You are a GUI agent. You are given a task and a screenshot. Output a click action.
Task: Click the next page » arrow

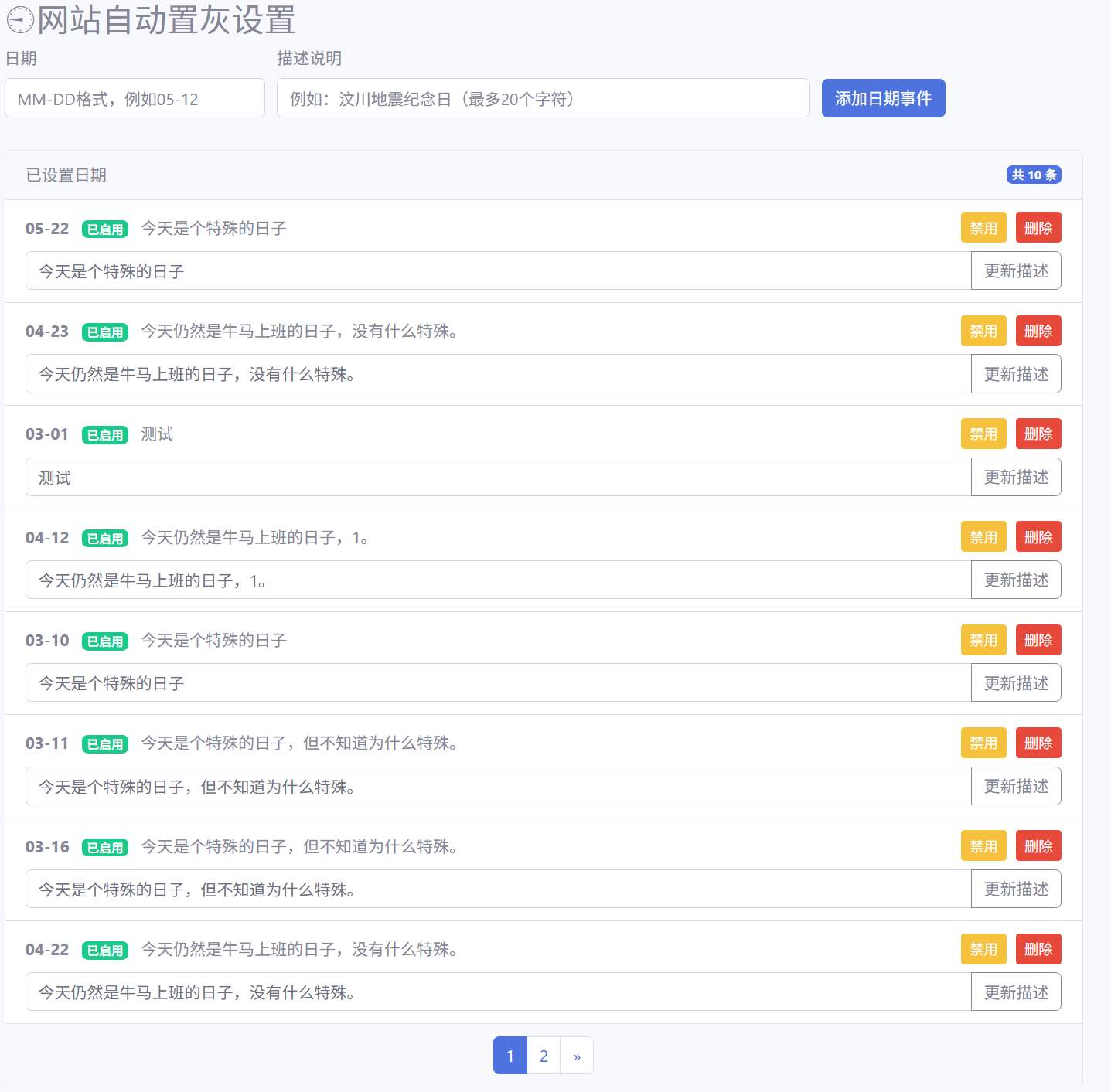(577, 1056)
